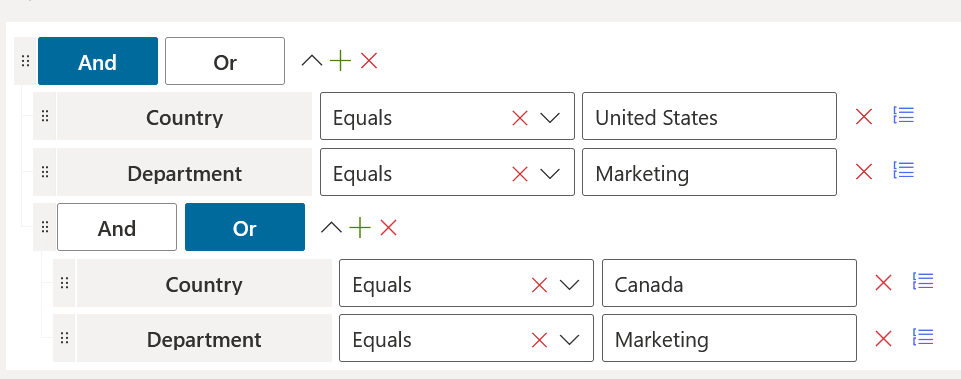Click drag handle of first Department row
The image size is (961, 379).
pyautogui.click(x=45, y=172)
